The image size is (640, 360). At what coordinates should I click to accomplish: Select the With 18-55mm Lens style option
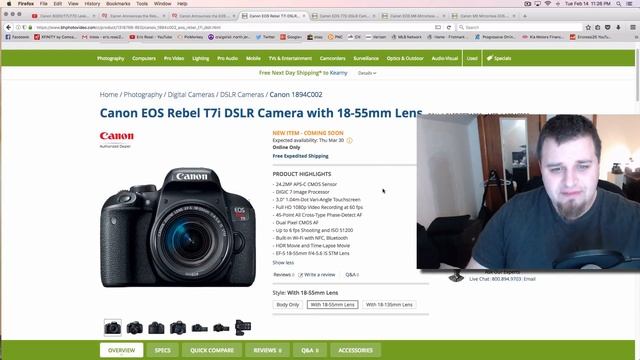coord(332,304)
